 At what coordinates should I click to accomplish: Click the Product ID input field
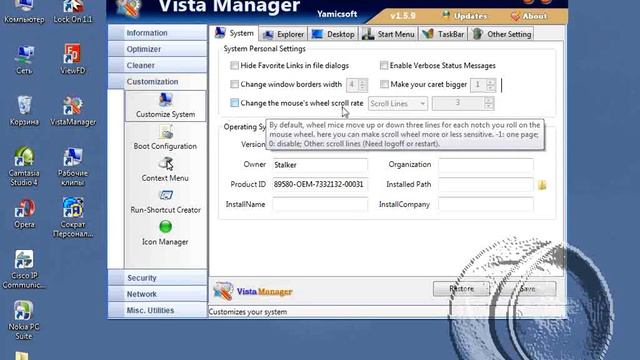coord(320,184)
